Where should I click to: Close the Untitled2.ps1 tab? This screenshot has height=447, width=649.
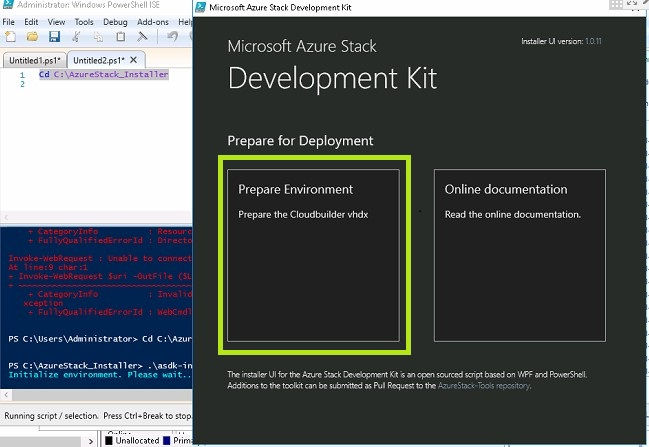coord(133,60)
